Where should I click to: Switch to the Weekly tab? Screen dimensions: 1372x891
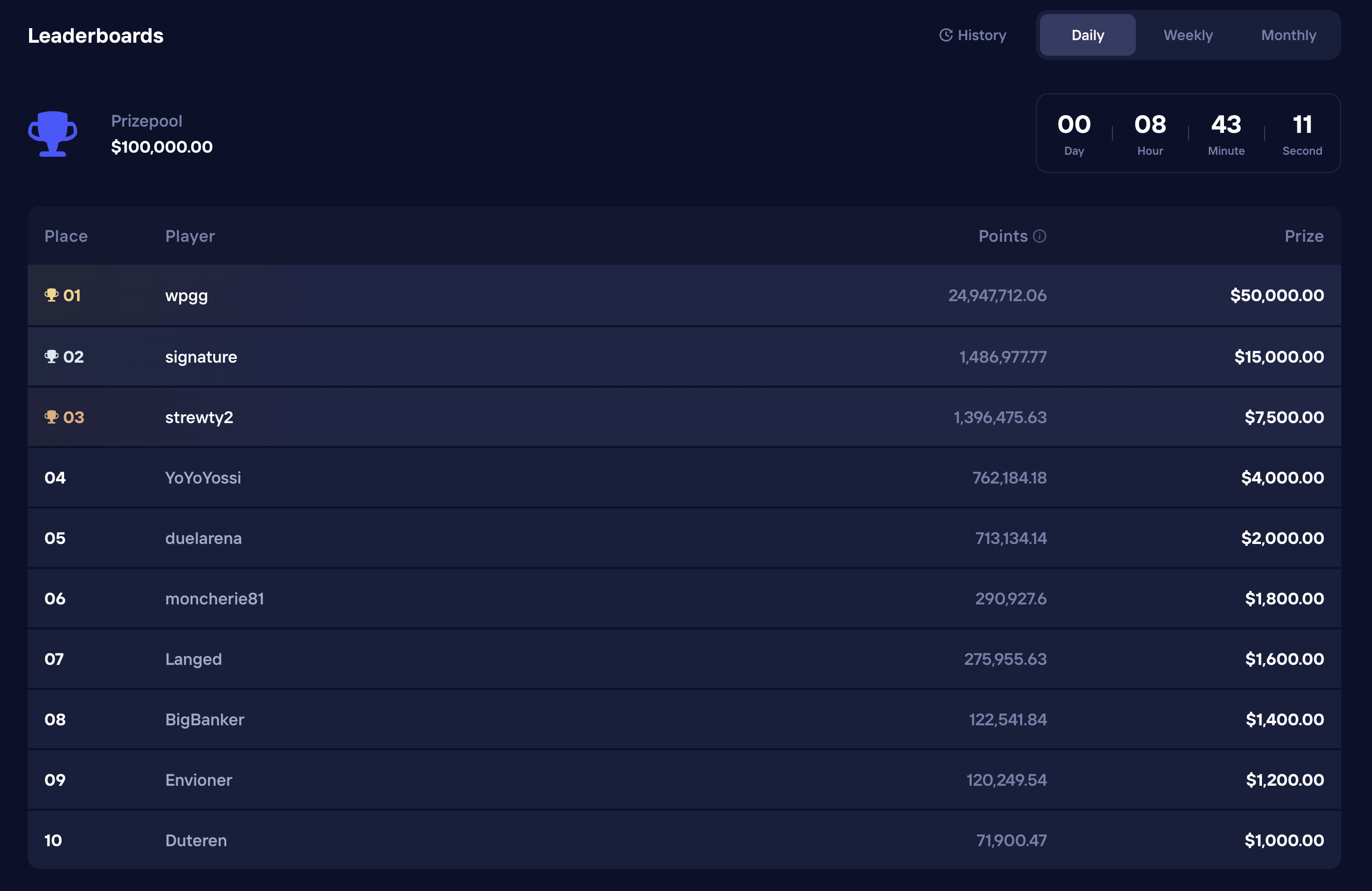pyautogui.click(x=1187, y=35)
